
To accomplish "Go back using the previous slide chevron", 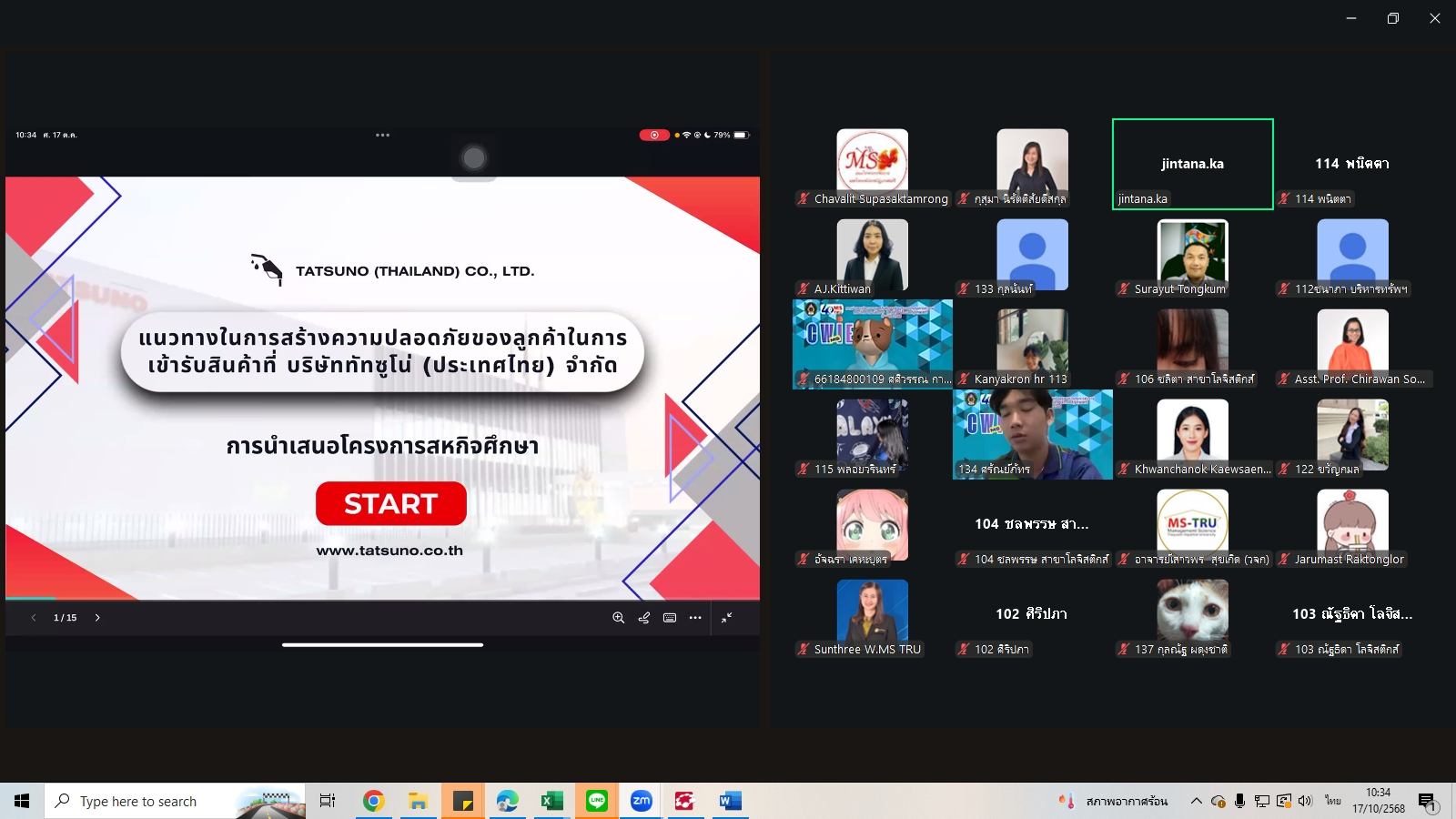I will tap(34, 618).
